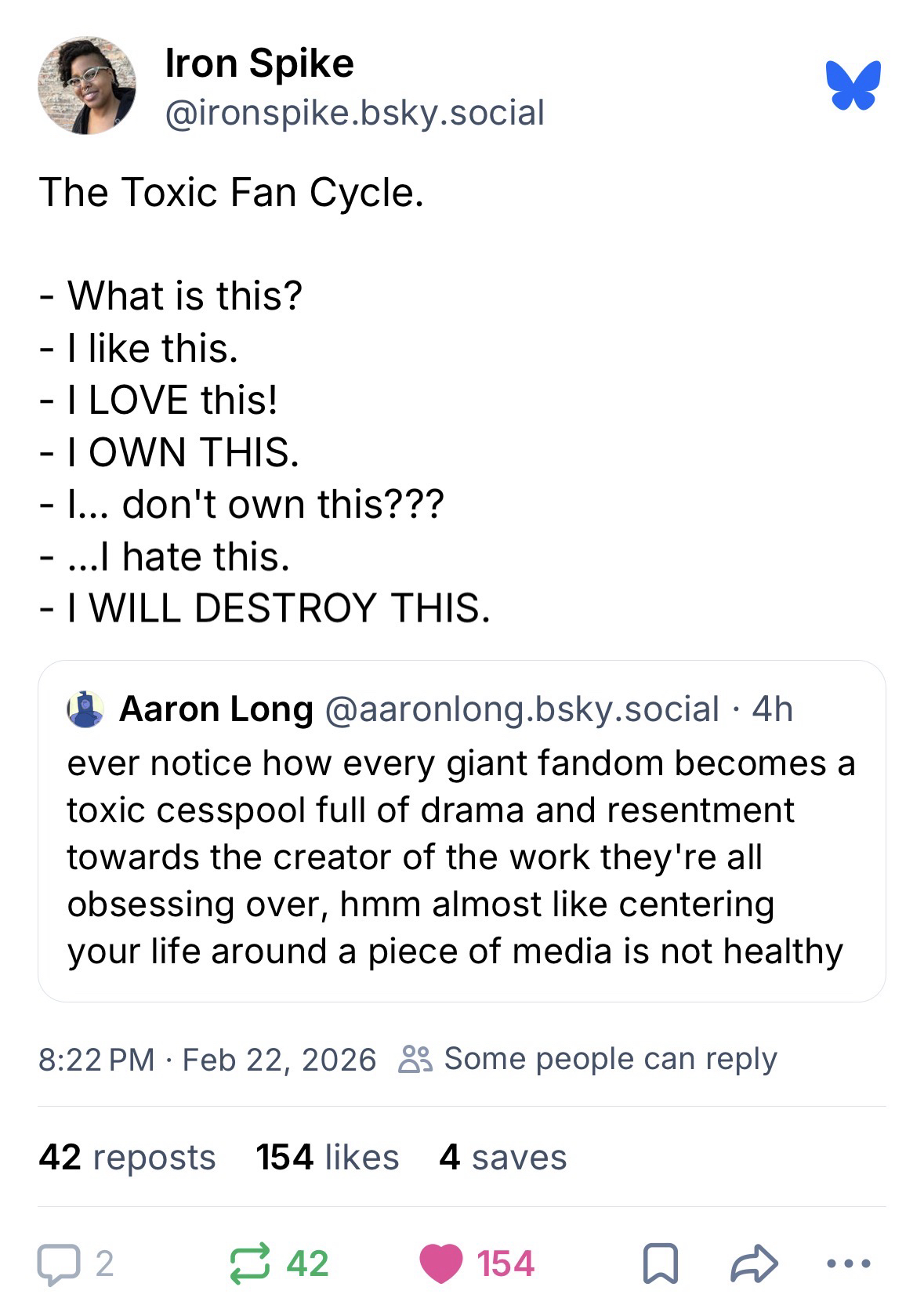This screenshot has width=924, height=1305.
Task: Click the Bluesky butterfly logo
Action: coord(853,85)
